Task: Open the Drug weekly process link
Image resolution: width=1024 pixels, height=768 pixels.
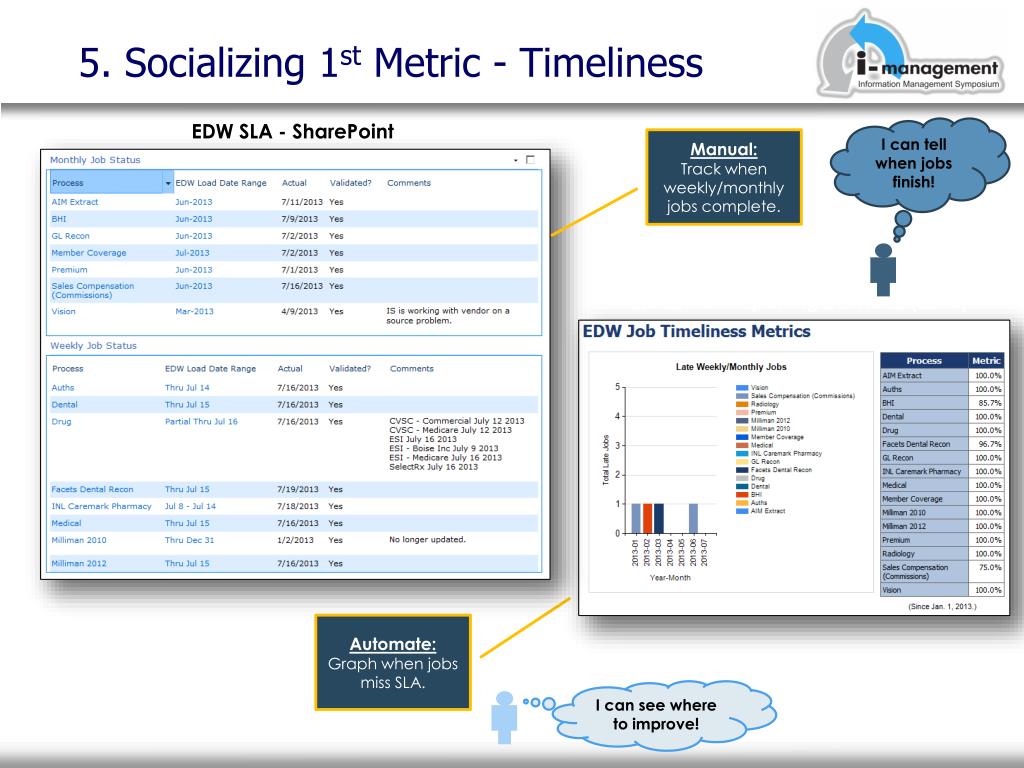Action: pyautogui.click(x=61, y=422)
